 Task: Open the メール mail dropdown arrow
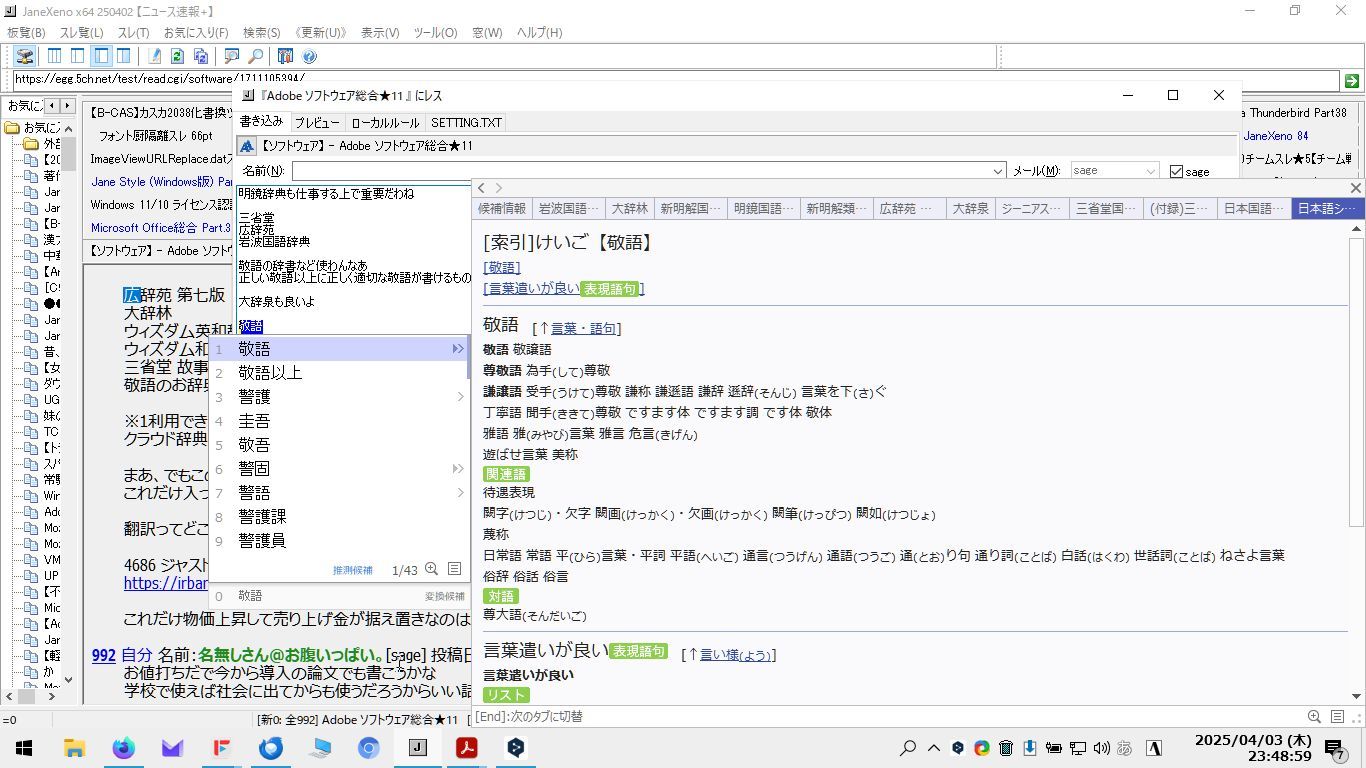pyautogui.click(x=1151, y=171)
